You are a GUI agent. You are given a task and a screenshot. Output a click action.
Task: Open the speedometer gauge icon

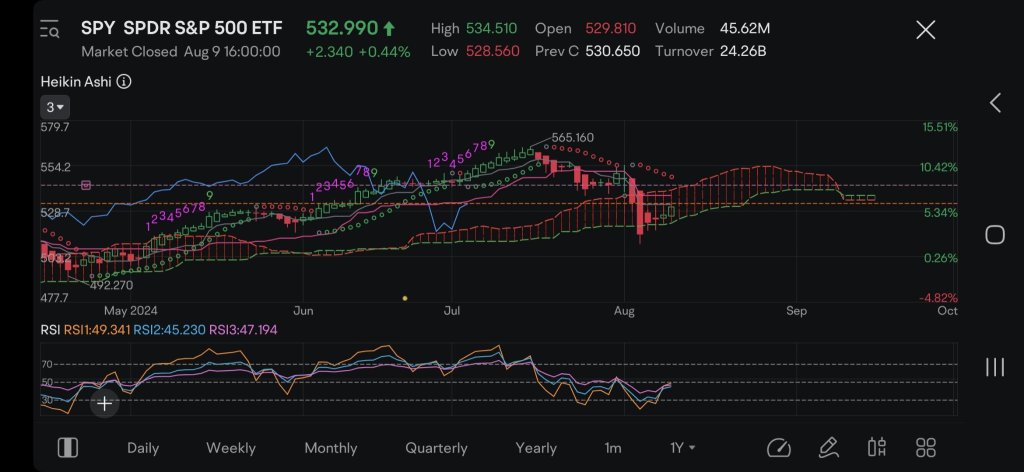click(x=778, y=448)
